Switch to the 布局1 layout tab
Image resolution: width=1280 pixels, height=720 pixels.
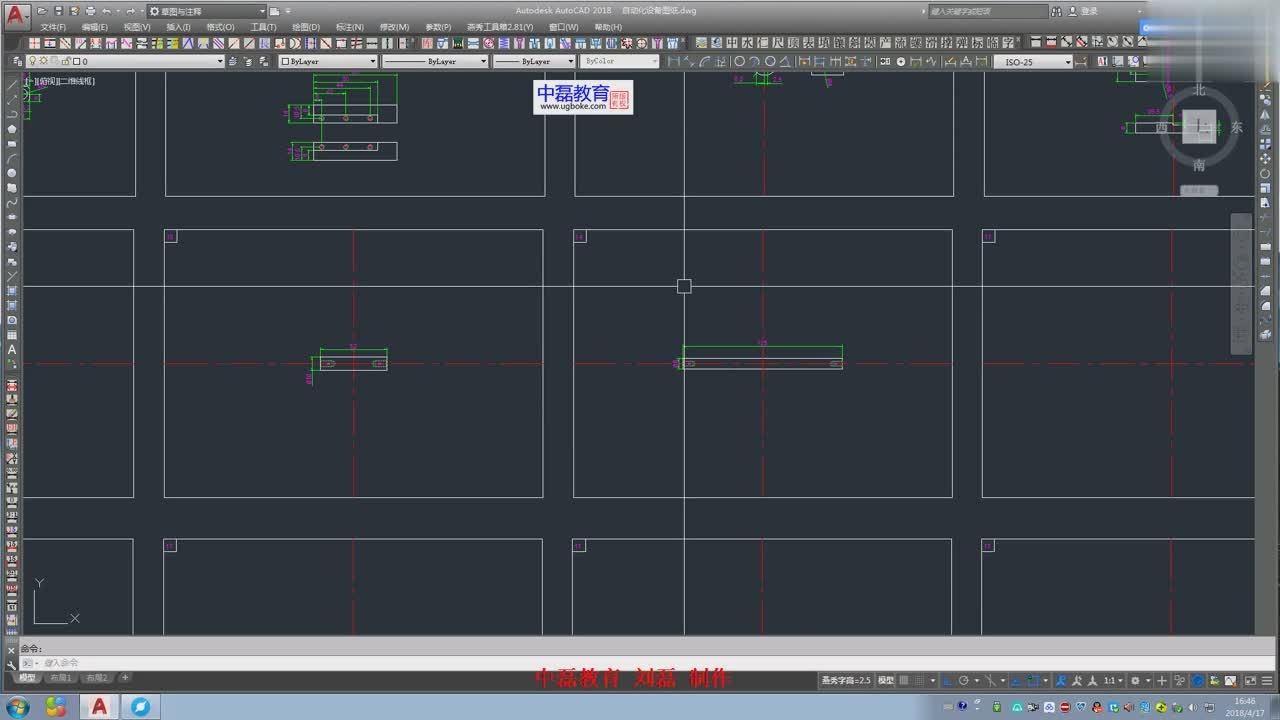click(62, 677)
